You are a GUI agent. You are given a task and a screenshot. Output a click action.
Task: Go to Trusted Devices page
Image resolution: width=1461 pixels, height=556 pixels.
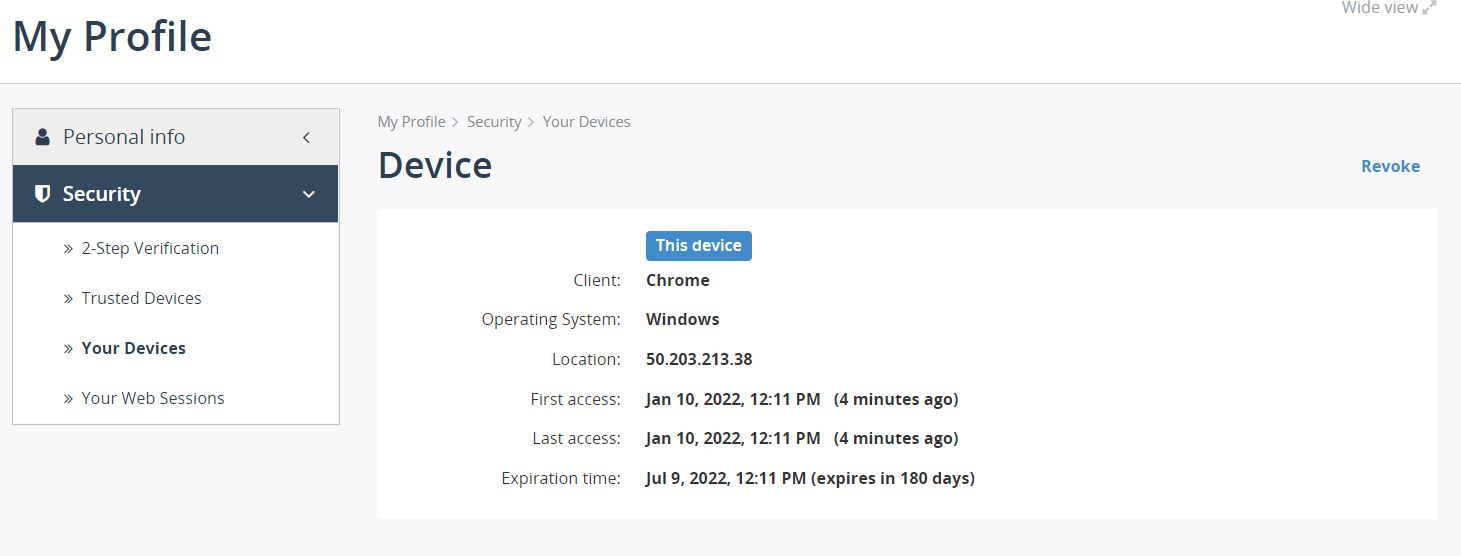pos(141,298)
